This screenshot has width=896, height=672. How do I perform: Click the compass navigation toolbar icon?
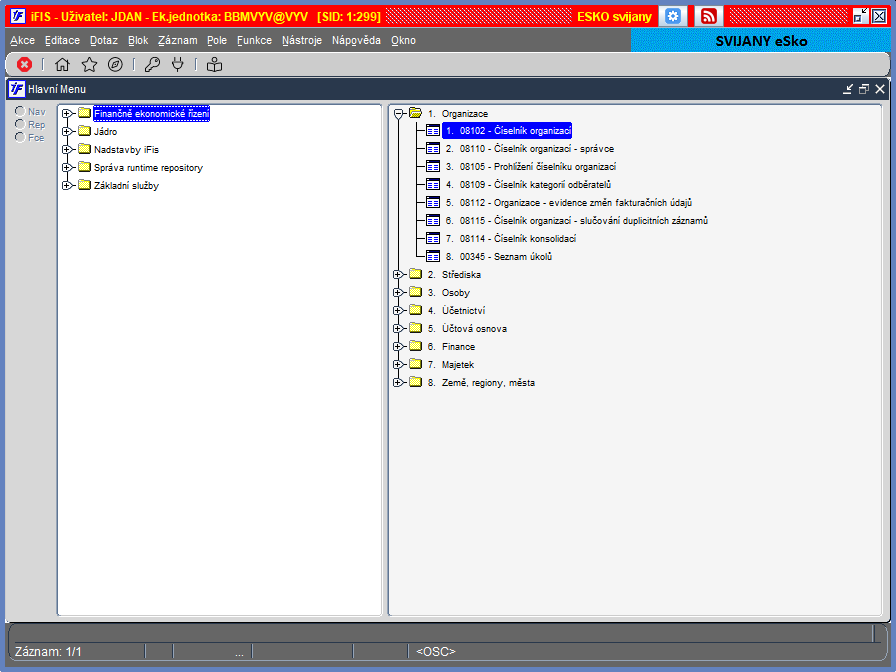coord(115,65)
